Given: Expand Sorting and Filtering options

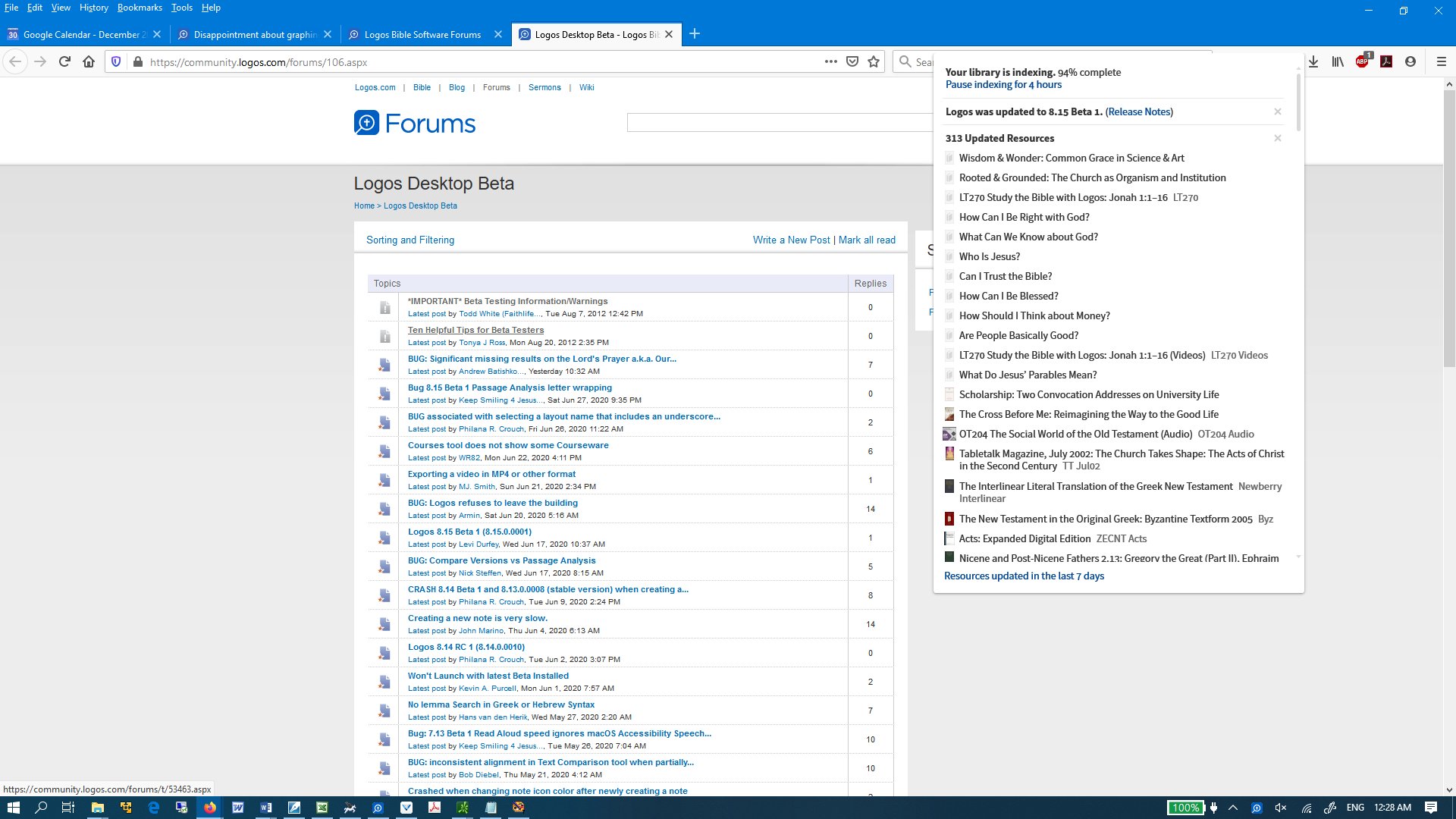Looking at the screenshot, I should (410, 240).
